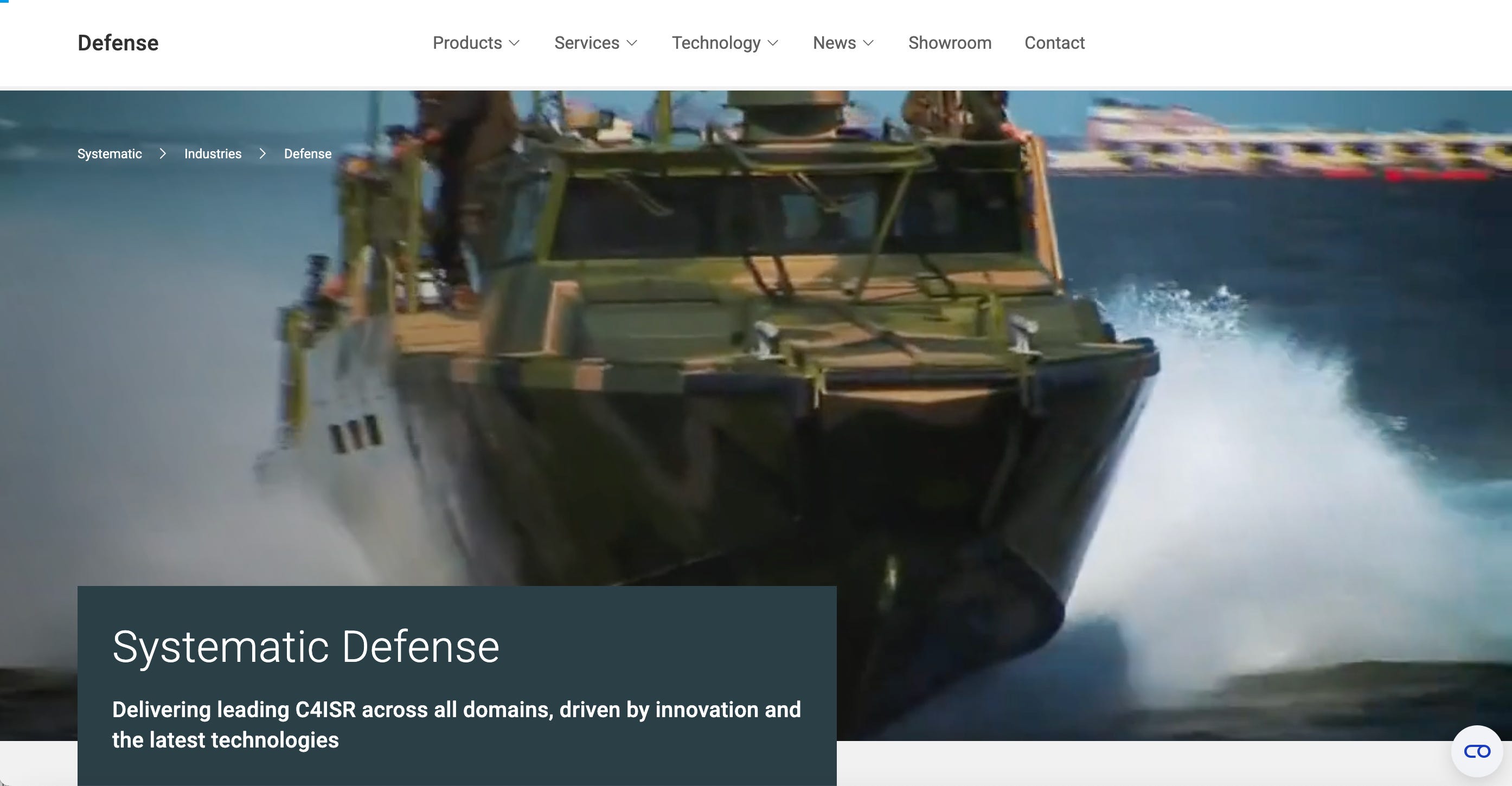This screenshot has height=786, width=1512.
Task: Click breadcrumb arrow after Systematic
Action: [x=163, y=154]
